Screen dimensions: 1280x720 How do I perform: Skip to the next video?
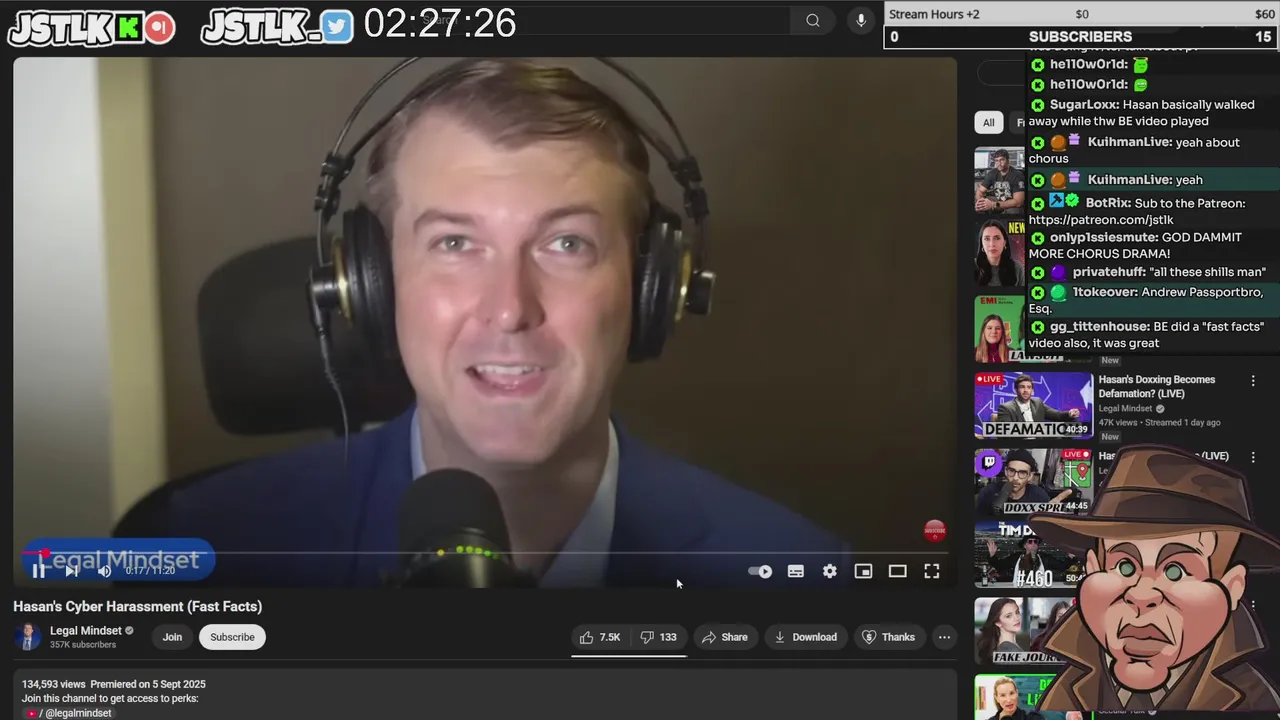pyautogui.click(x=72, y=571)
